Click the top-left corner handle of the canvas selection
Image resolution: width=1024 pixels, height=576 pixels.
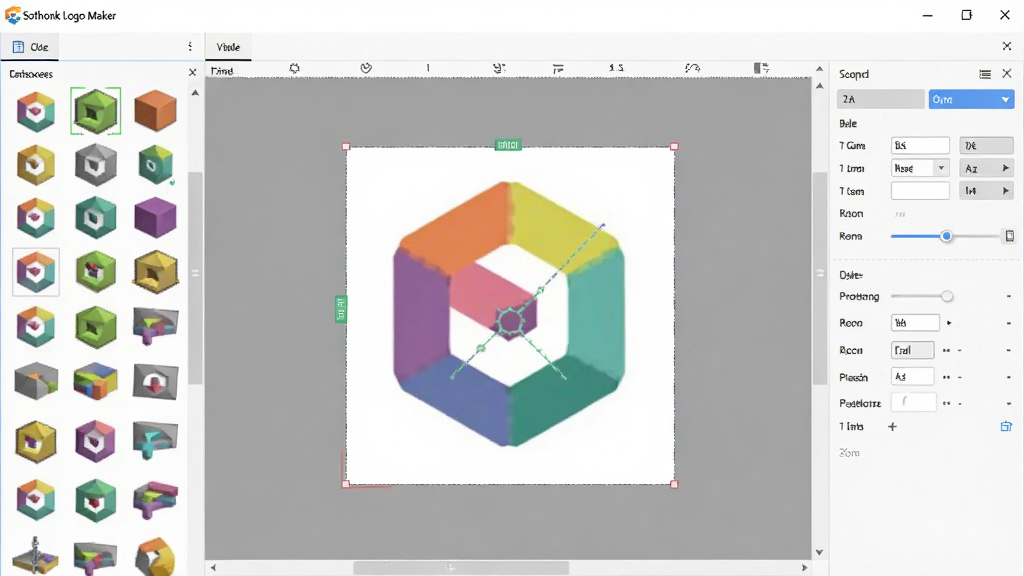346,147
